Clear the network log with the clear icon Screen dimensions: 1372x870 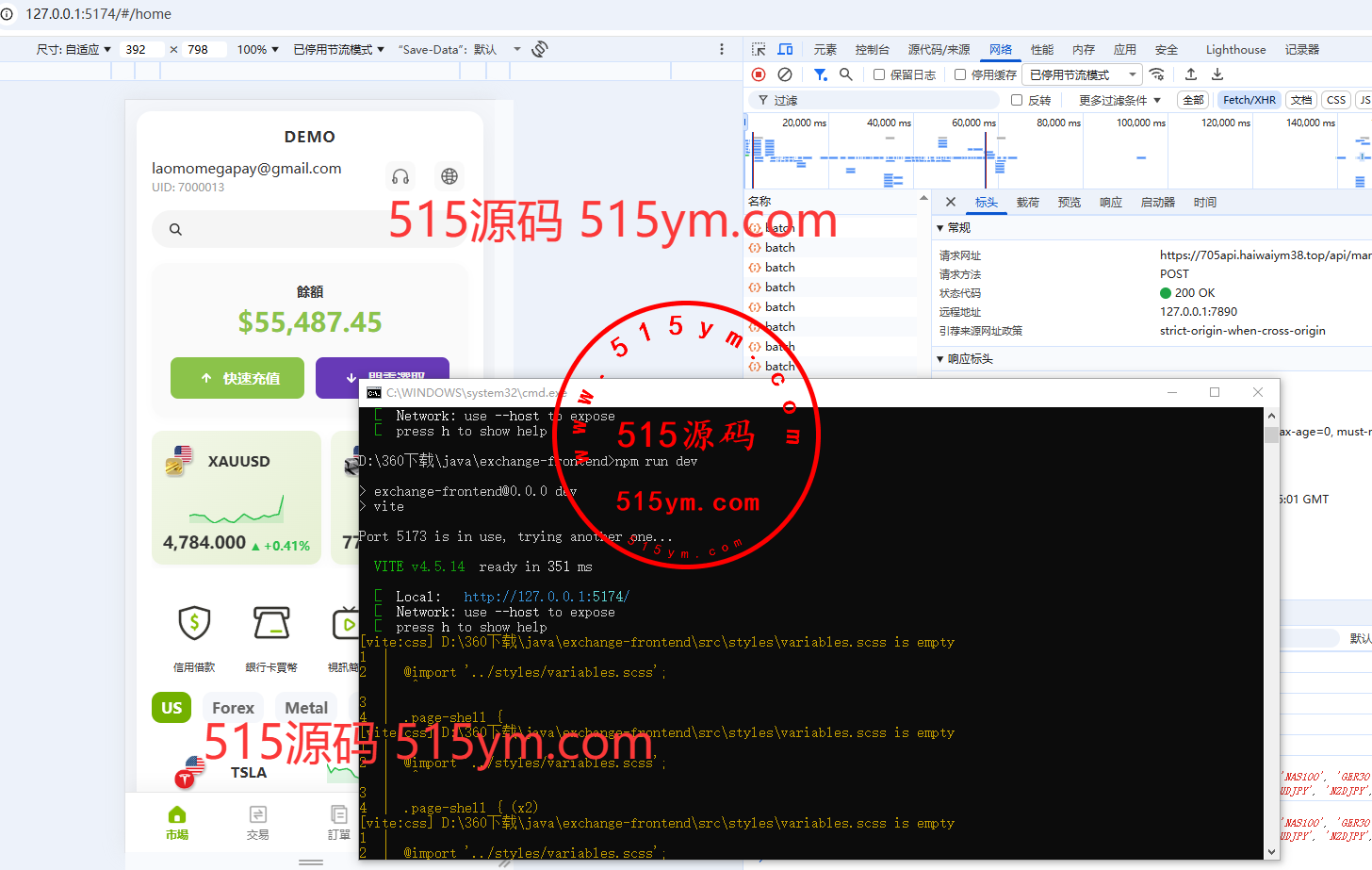[x=784, y=74]
